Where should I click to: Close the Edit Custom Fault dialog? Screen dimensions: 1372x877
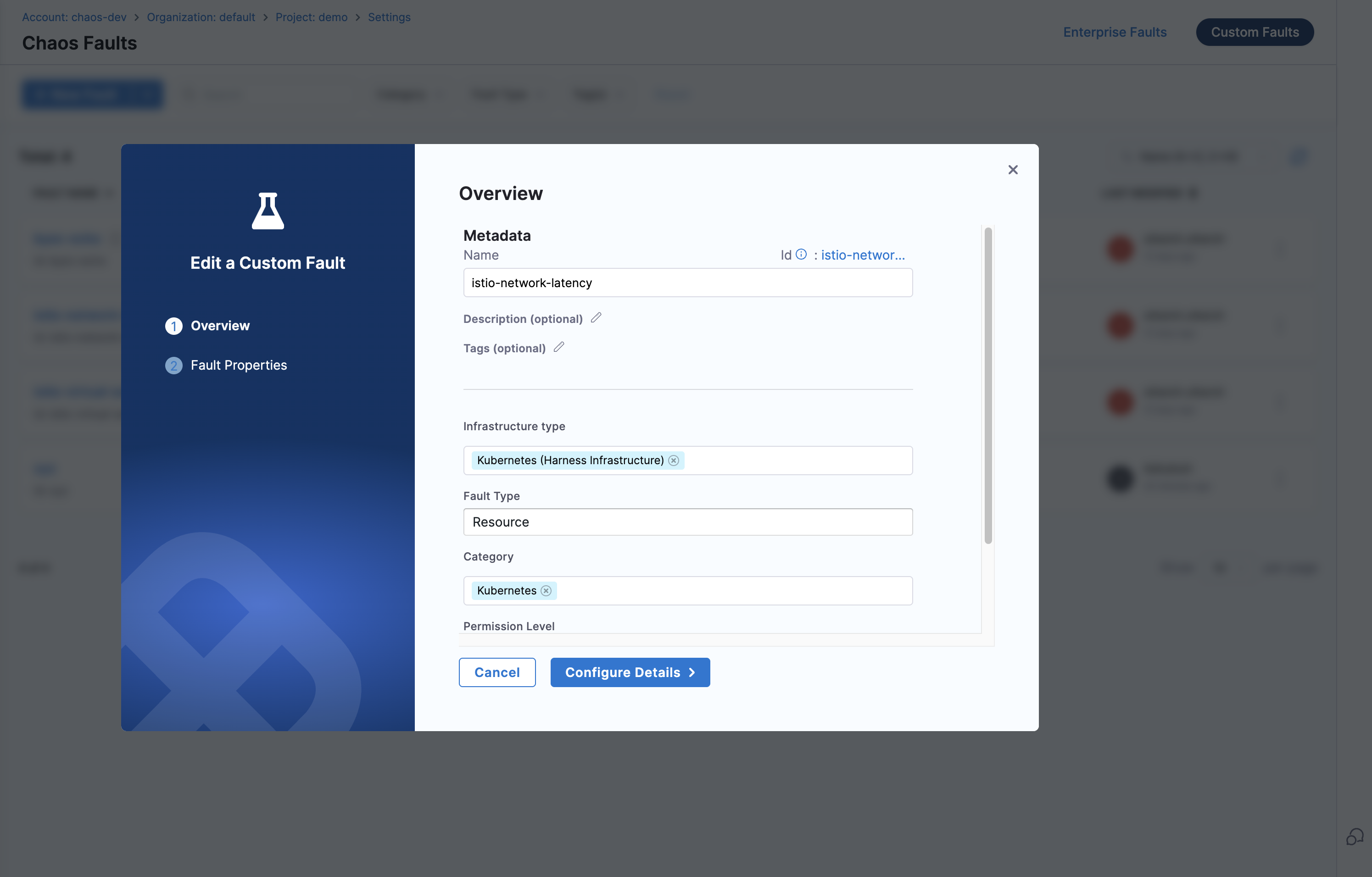1012,170
